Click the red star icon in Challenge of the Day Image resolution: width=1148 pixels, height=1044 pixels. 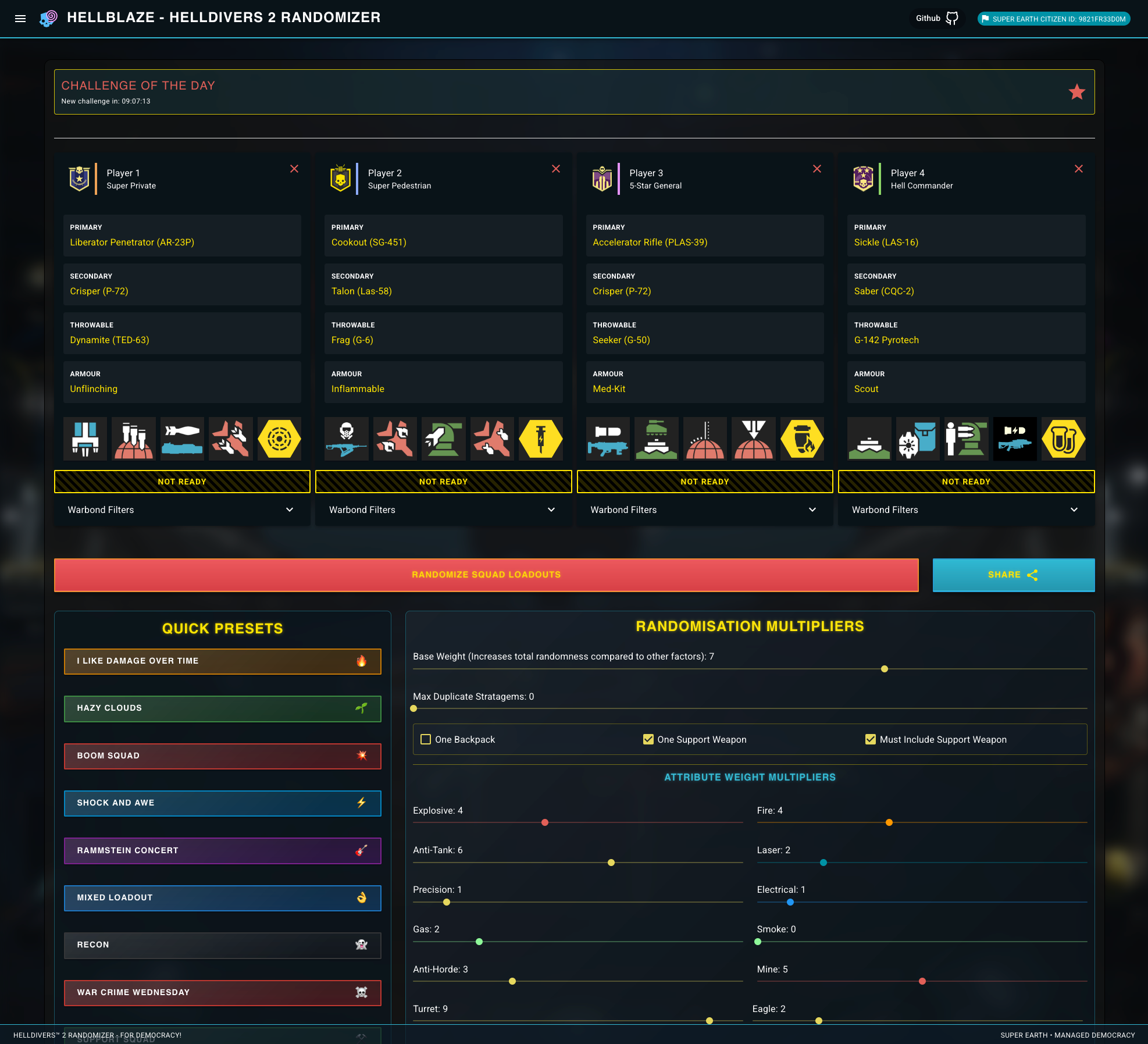pos(1076,92)
